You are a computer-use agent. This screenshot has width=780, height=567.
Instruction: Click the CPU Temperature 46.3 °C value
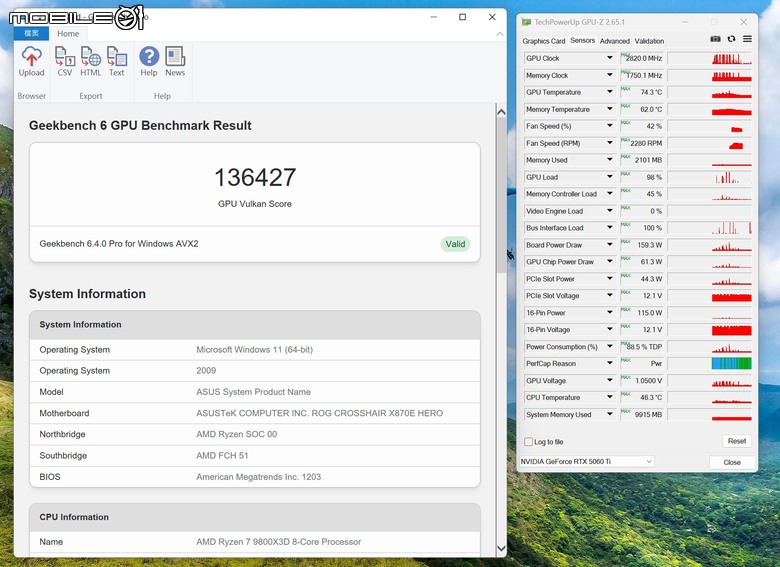click(651, 397)
